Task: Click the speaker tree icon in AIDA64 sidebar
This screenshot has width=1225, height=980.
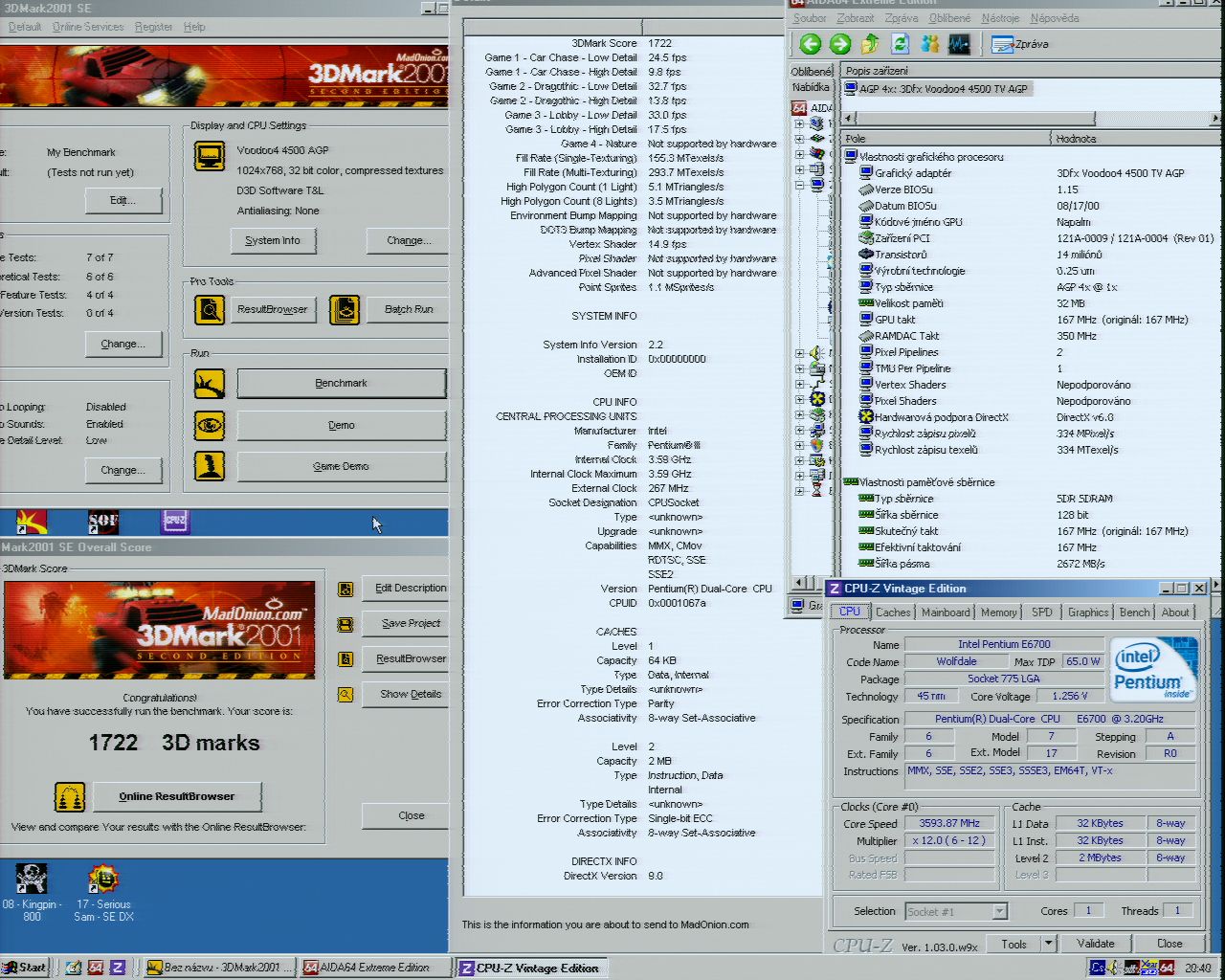Action: [x=816, y=353]
